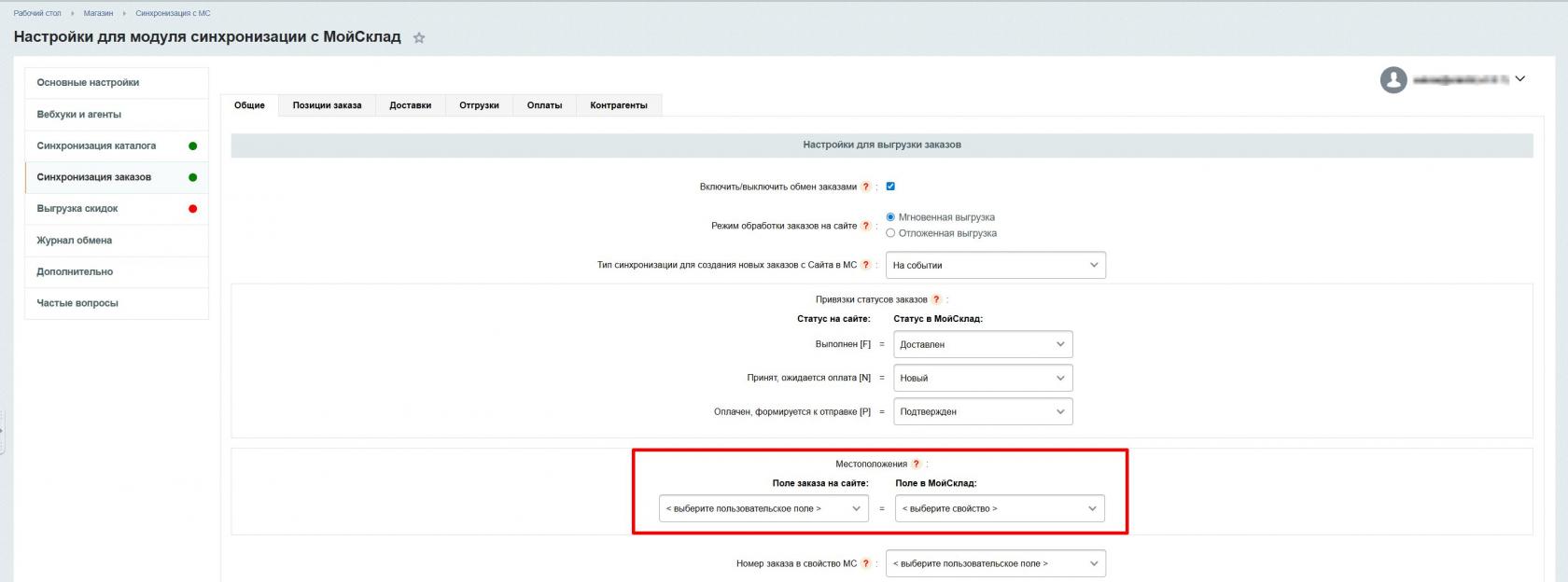Switch to Общие tab
This screenshot has width=1568, height=582.
(249, 105)
